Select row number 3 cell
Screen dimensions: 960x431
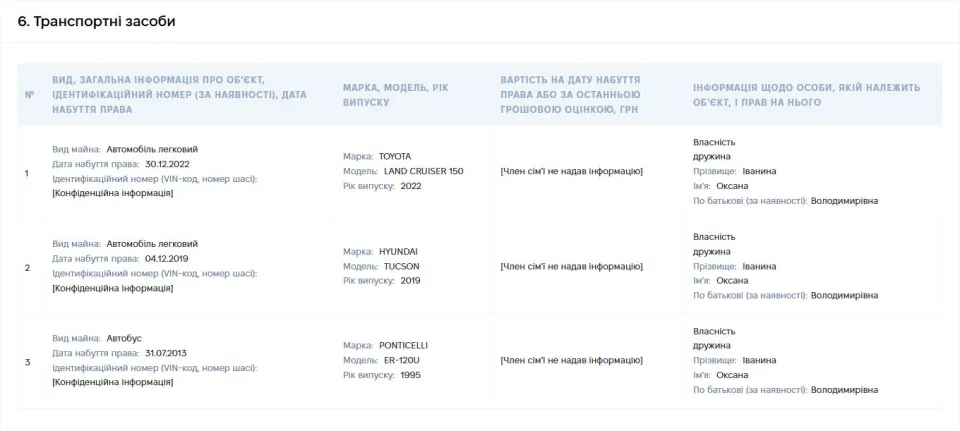[26, 362]
